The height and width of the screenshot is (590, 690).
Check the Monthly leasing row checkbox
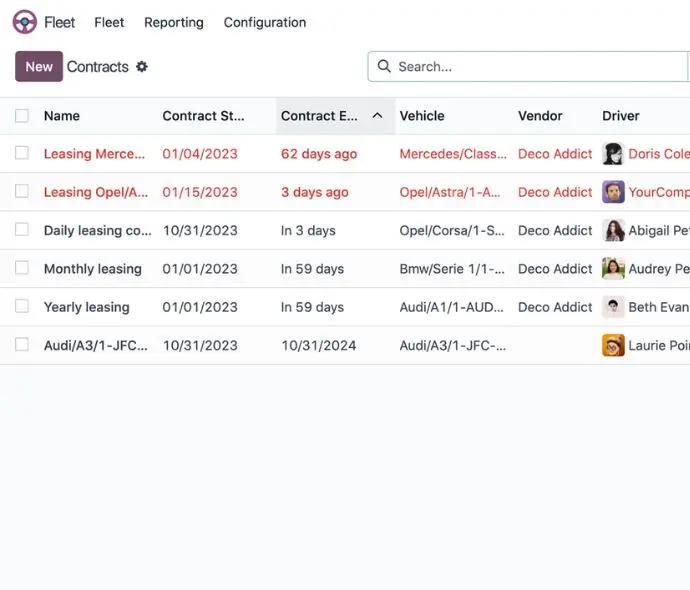coord(22,268)
